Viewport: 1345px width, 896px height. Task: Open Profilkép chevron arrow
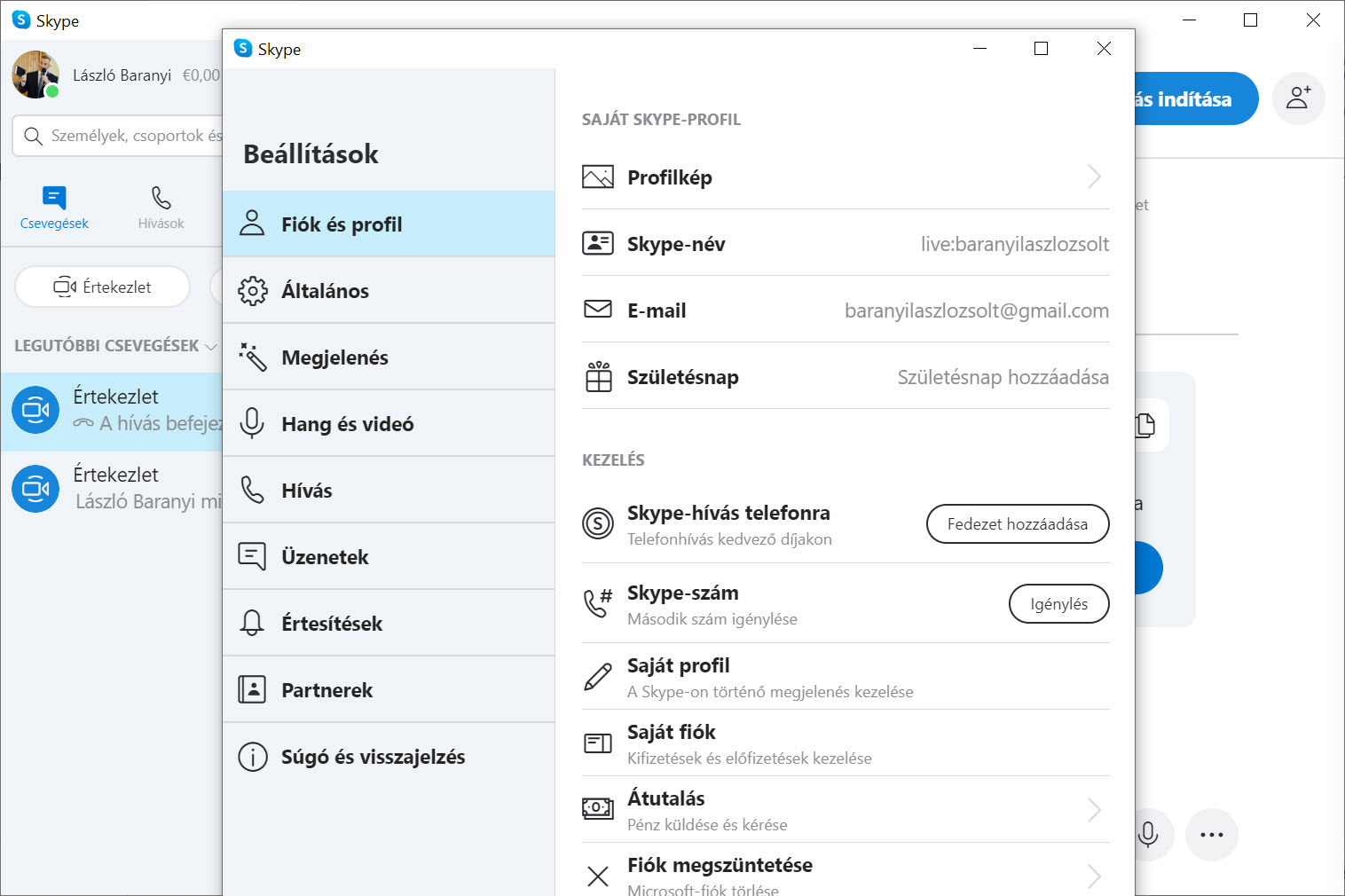1094,177
